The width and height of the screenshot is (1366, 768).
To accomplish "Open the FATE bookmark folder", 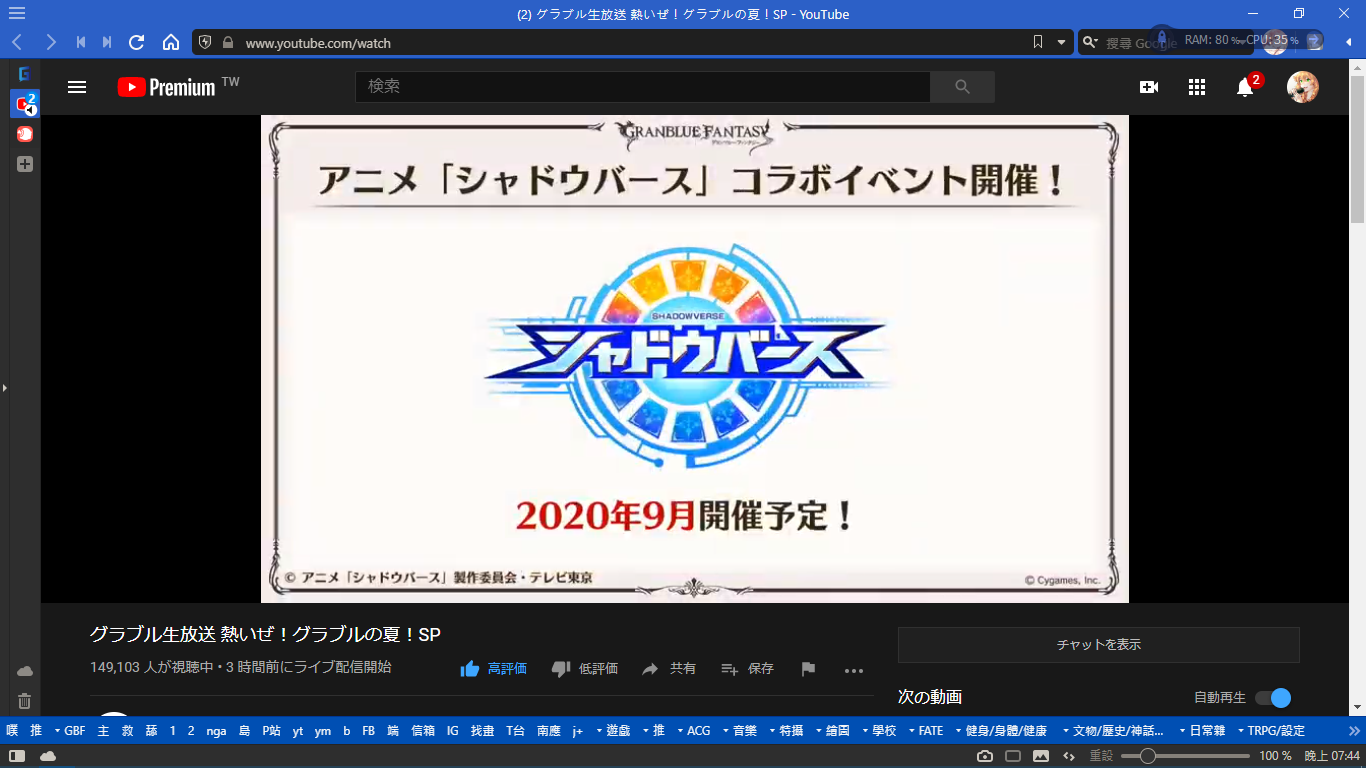I will click(925, 731).
